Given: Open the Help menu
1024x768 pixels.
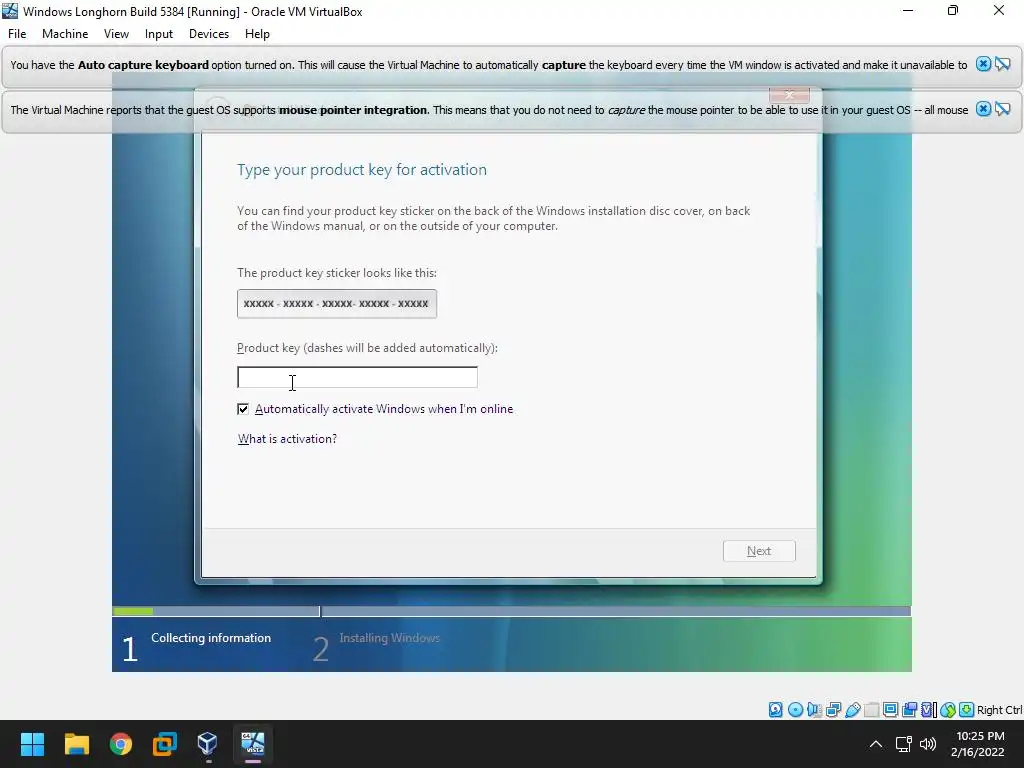Looking at the screenshot, I should coord(257,34).
